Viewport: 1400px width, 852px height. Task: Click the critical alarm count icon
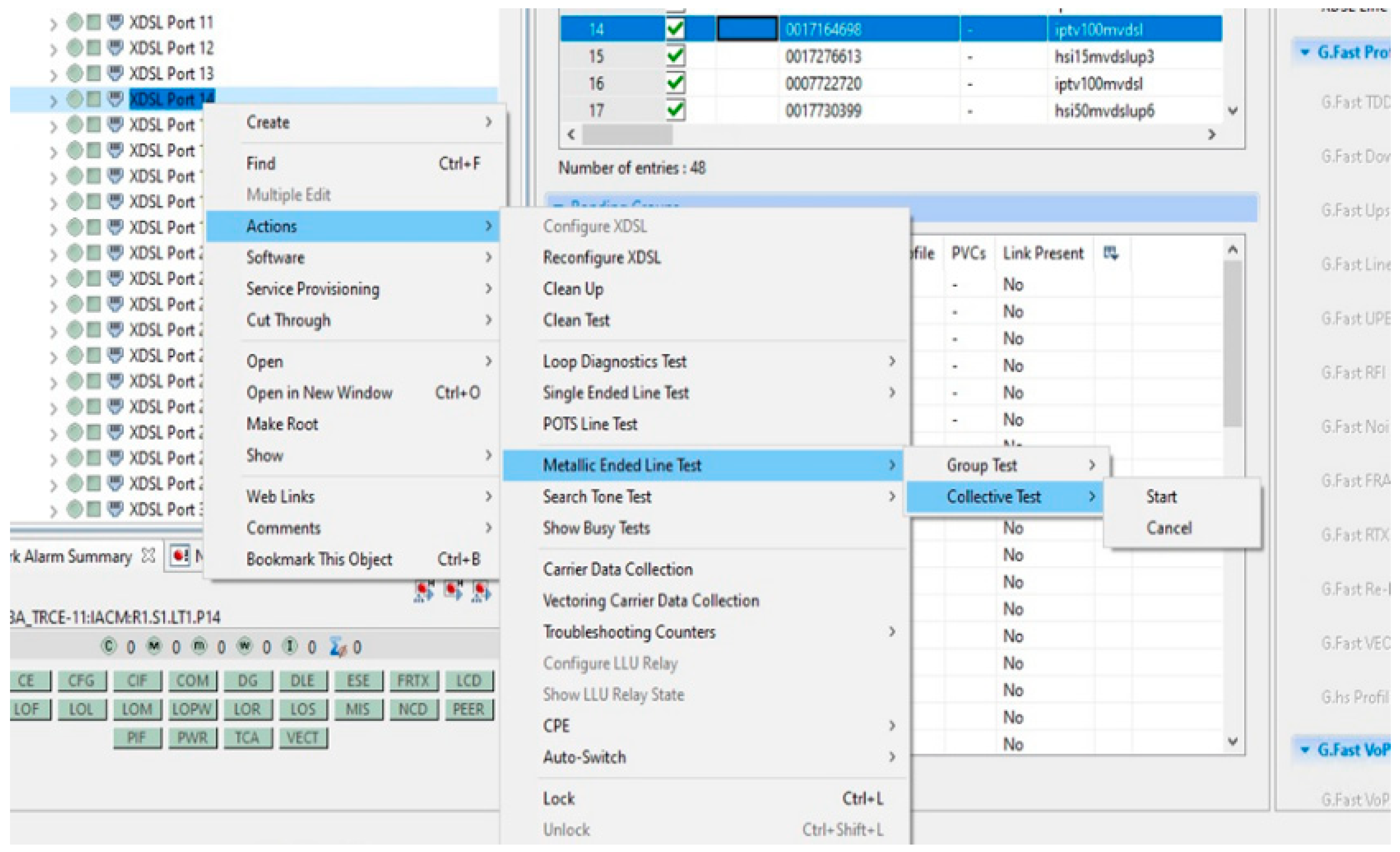[109, 647]
